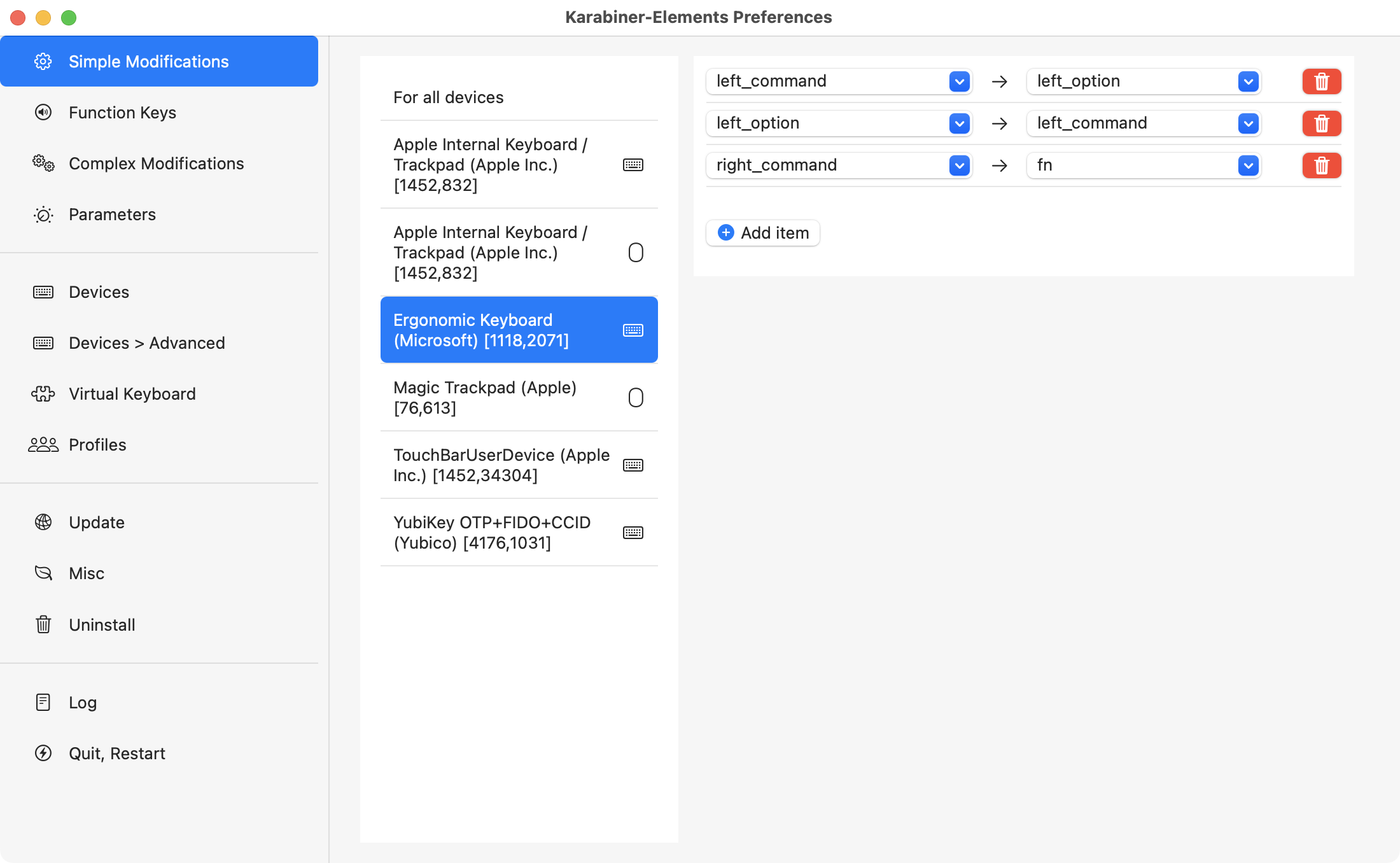Click the keyboard icon on YubiKey row
Screen dimensions: 1400x863
[x=633, y=533]
